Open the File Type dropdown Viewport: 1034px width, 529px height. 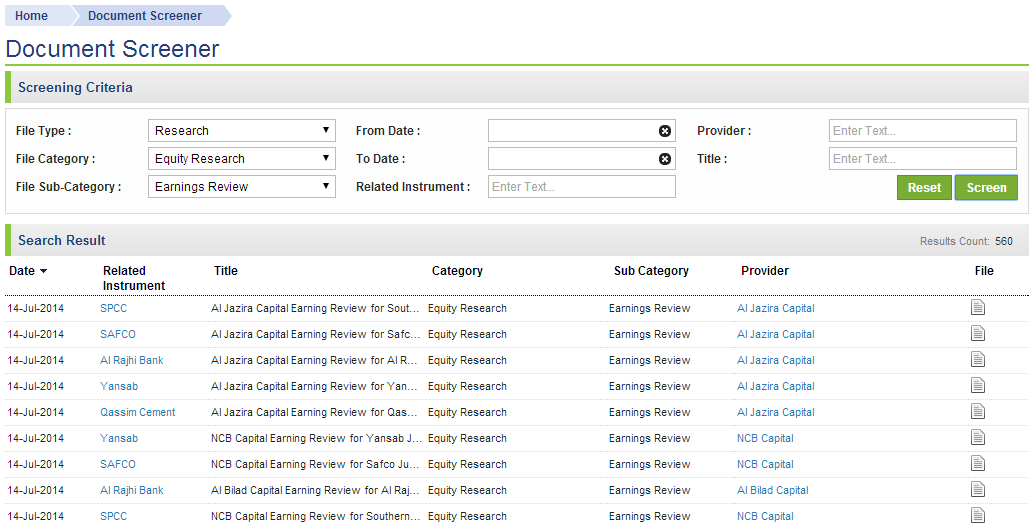pyautogui.click(x=241, y=131)
